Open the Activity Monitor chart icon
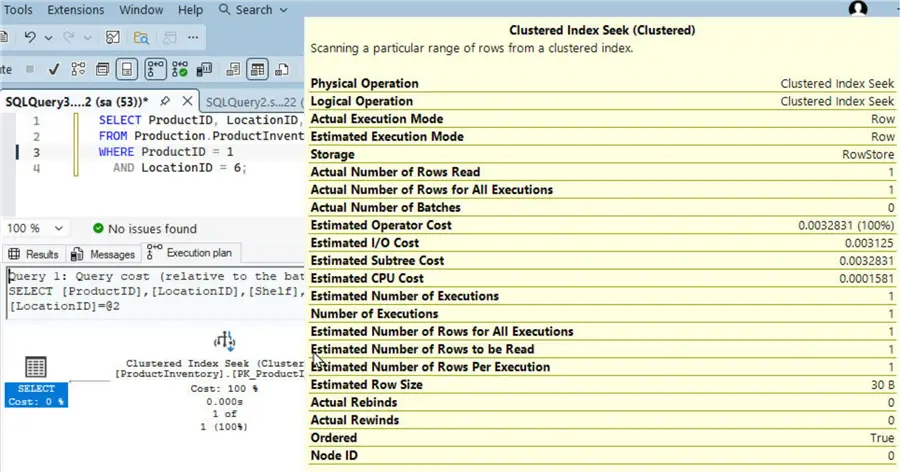The width and height of the screenshot is (900, 472). pos(112,37)
